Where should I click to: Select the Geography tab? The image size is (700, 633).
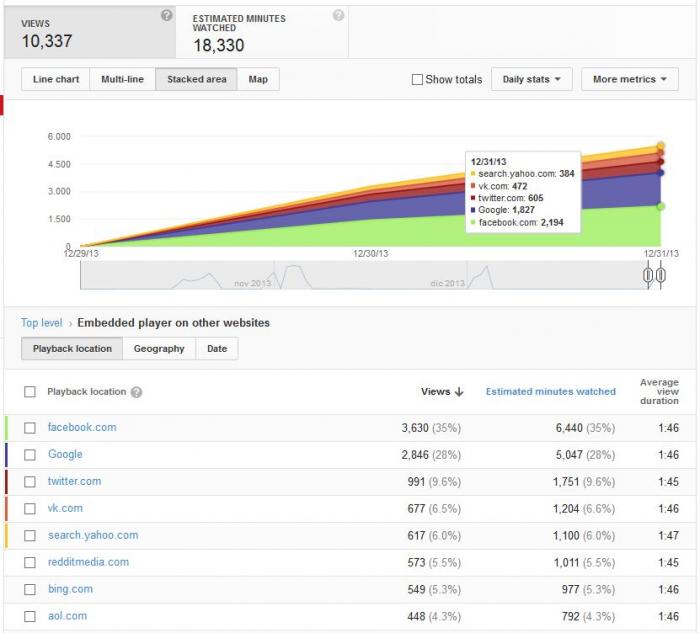pos(159,349)
